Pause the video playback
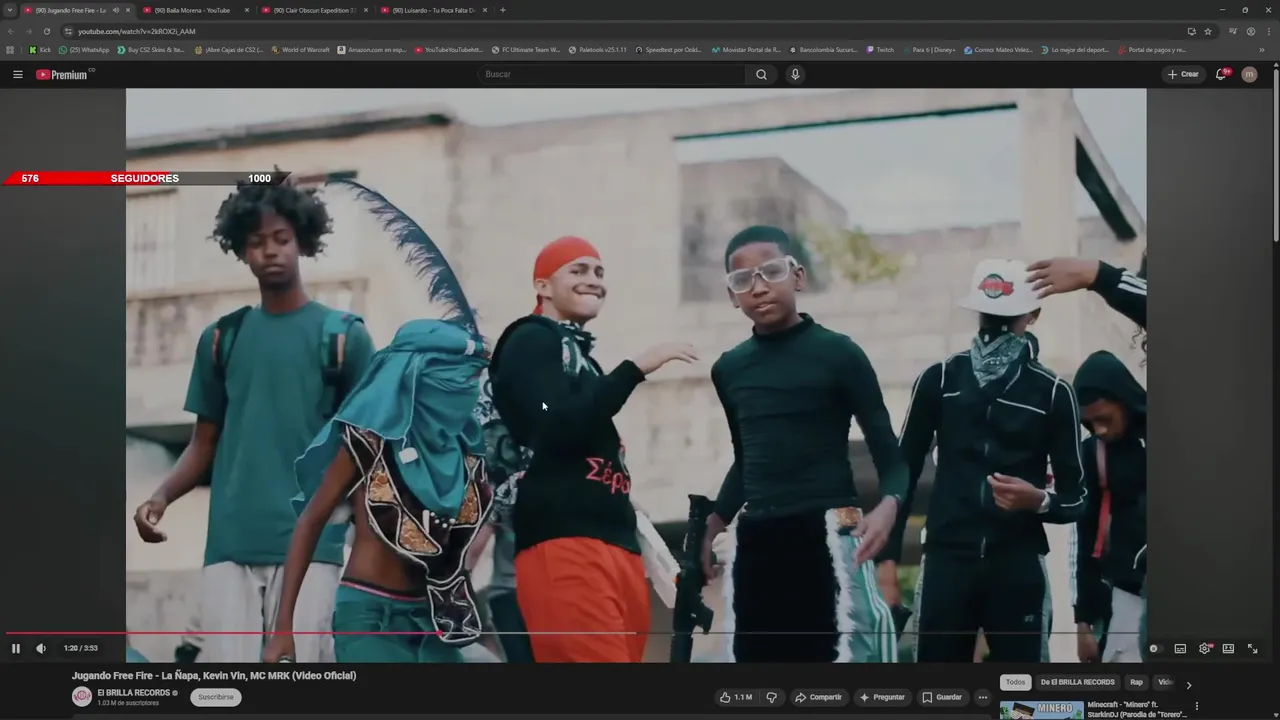Image resolution: width=1280 pixels, height=720 pixels. tap(15, 648)
